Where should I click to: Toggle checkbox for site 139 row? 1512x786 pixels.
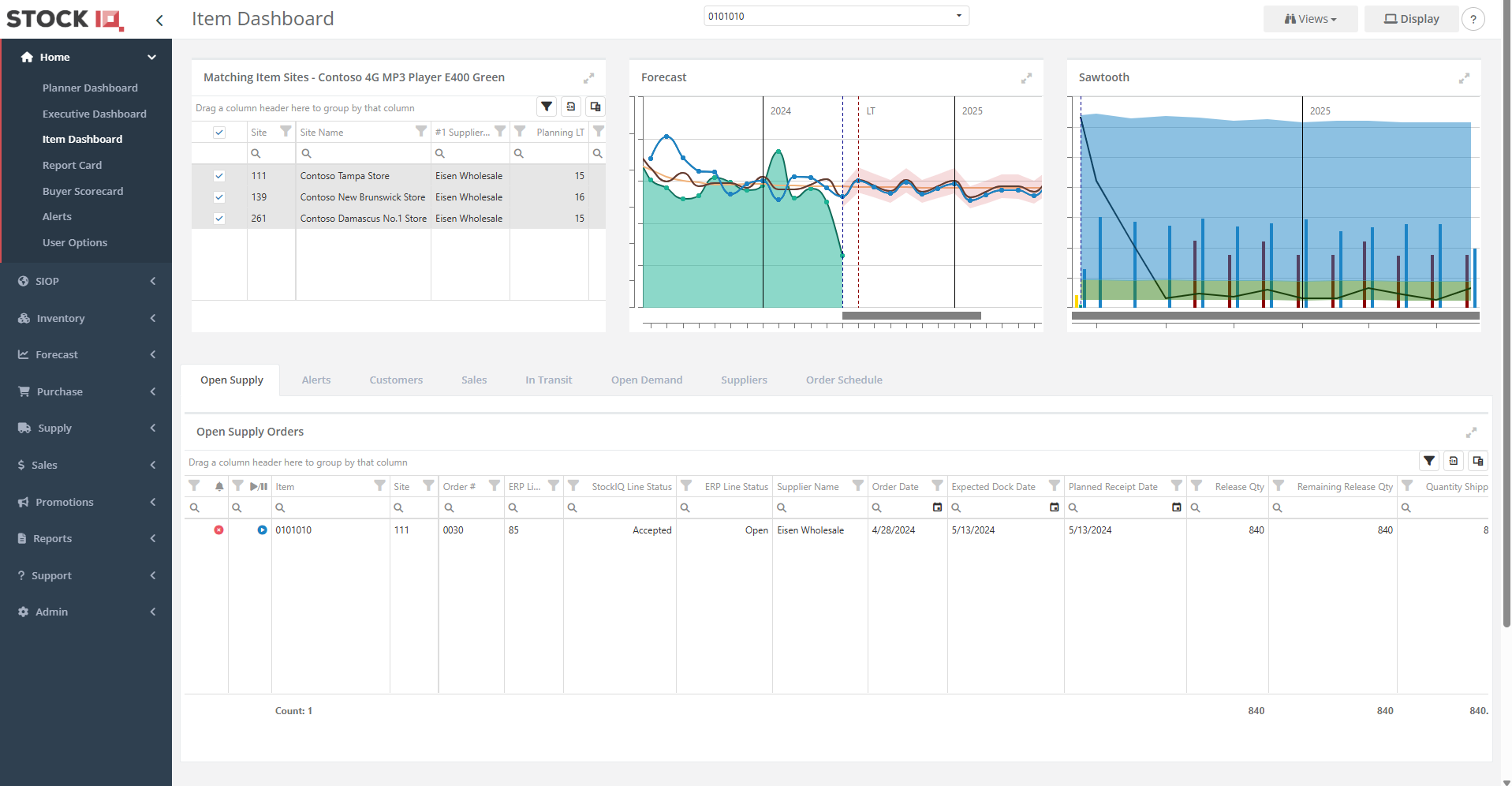point(219,197)
